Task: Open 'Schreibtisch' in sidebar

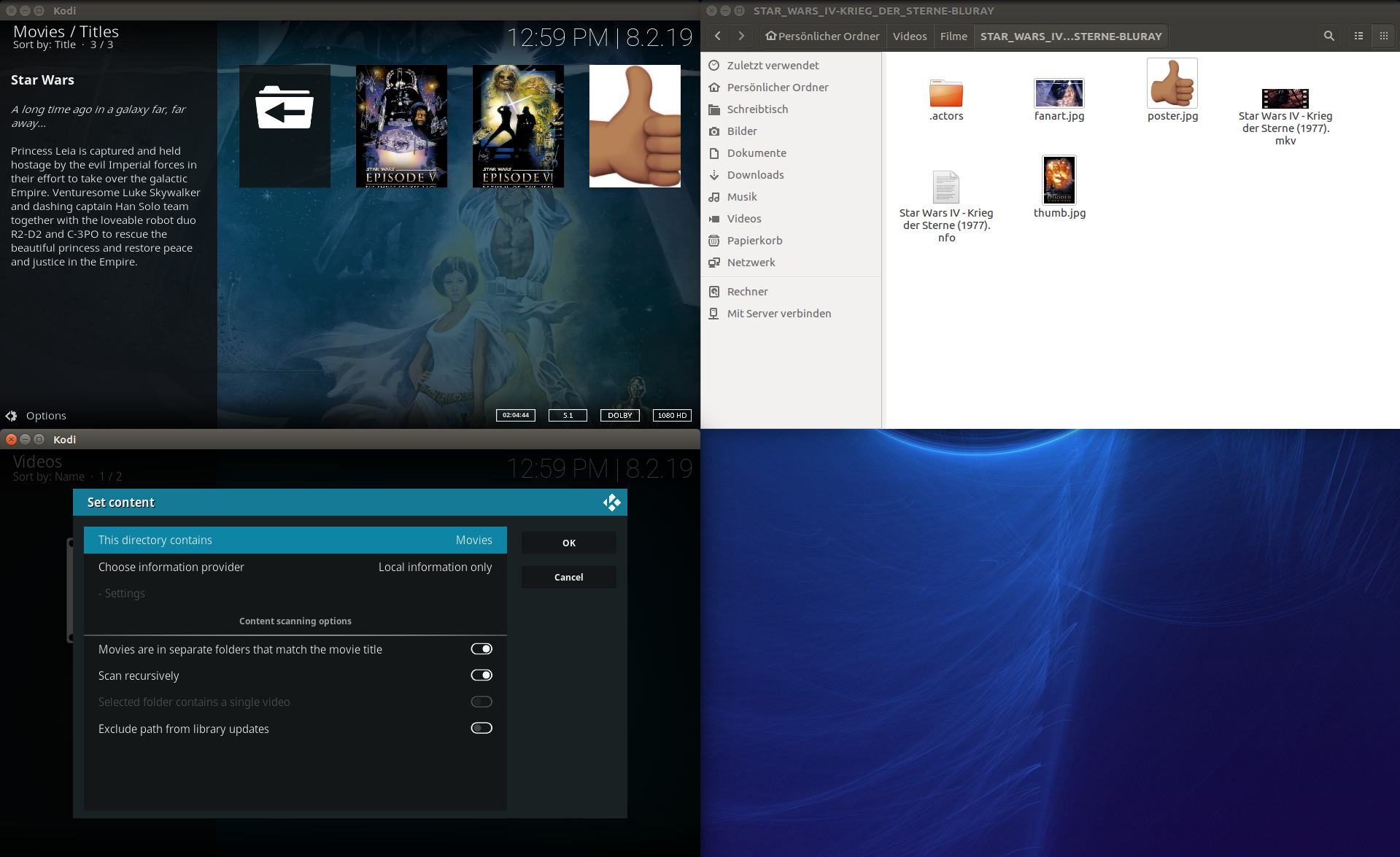Action: coord(792,109)
